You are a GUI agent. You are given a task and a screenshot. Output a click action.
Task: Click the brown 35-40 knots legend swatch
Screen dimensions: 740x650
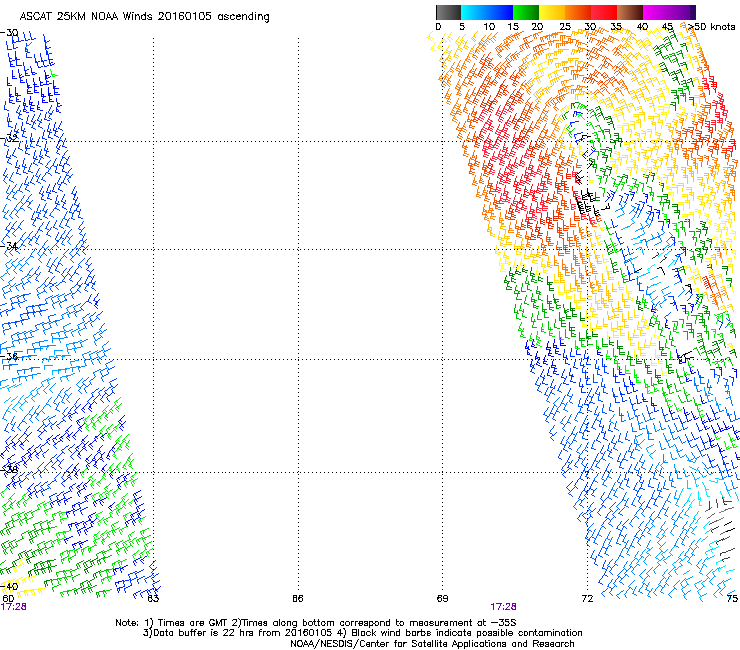coord(630,12)
